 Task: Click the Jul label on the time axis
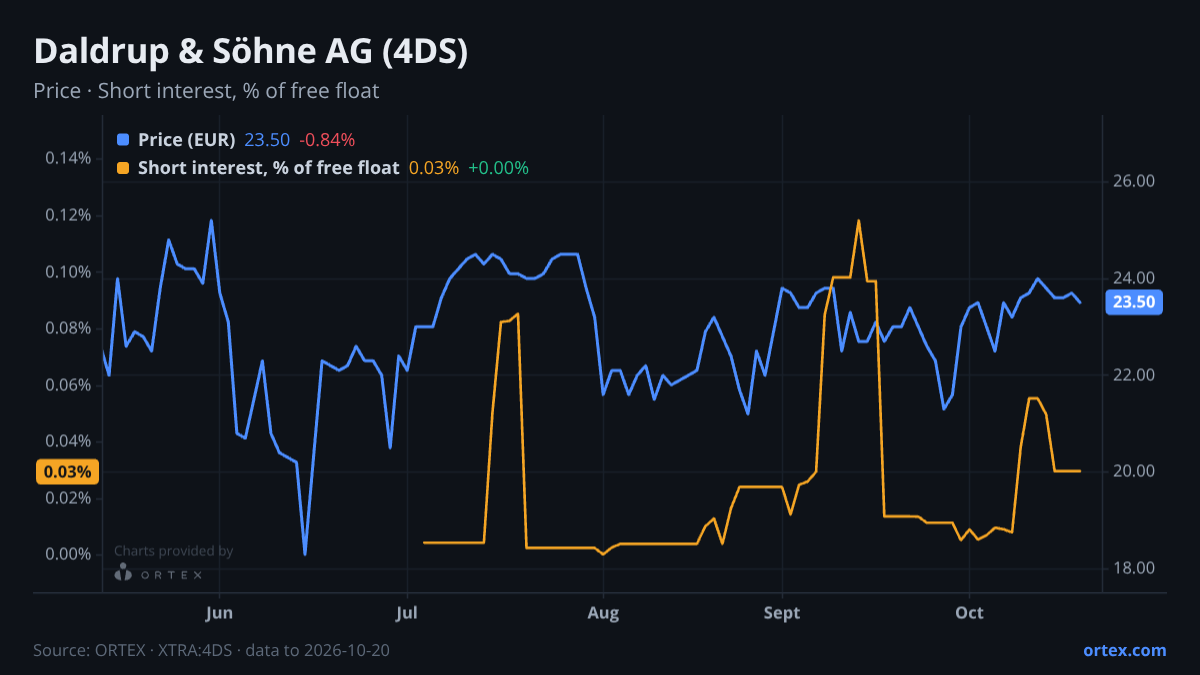(407, 613)
